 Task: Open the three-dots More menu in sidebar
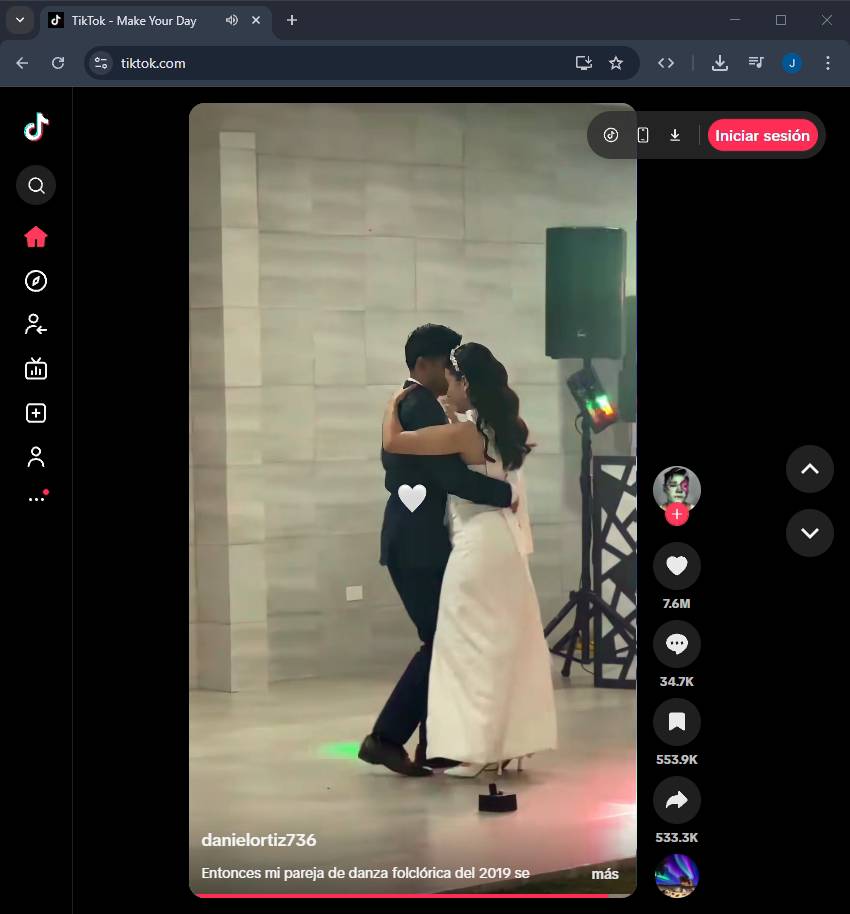36,498
